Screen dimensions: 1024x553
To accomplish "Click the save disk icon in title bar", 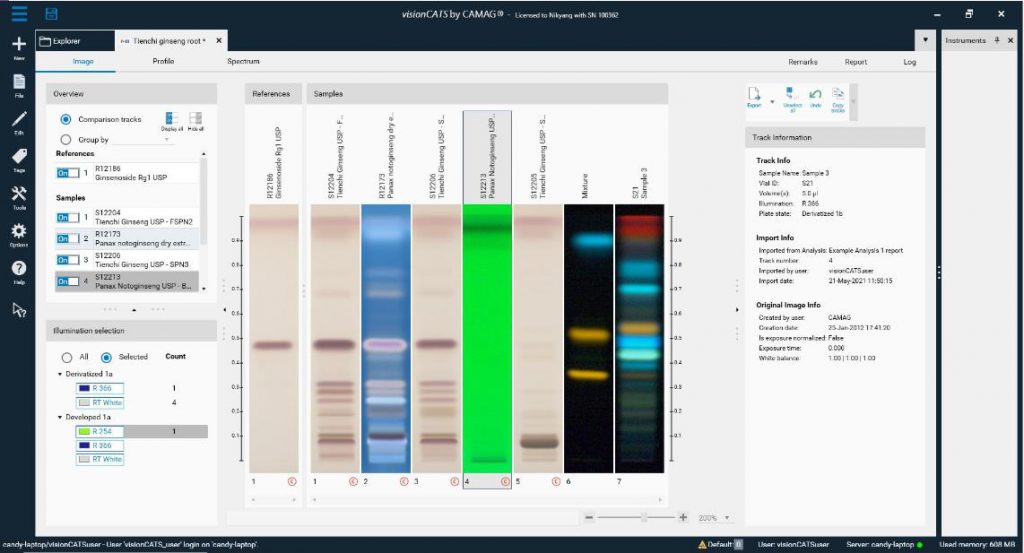I will (51, 14).
